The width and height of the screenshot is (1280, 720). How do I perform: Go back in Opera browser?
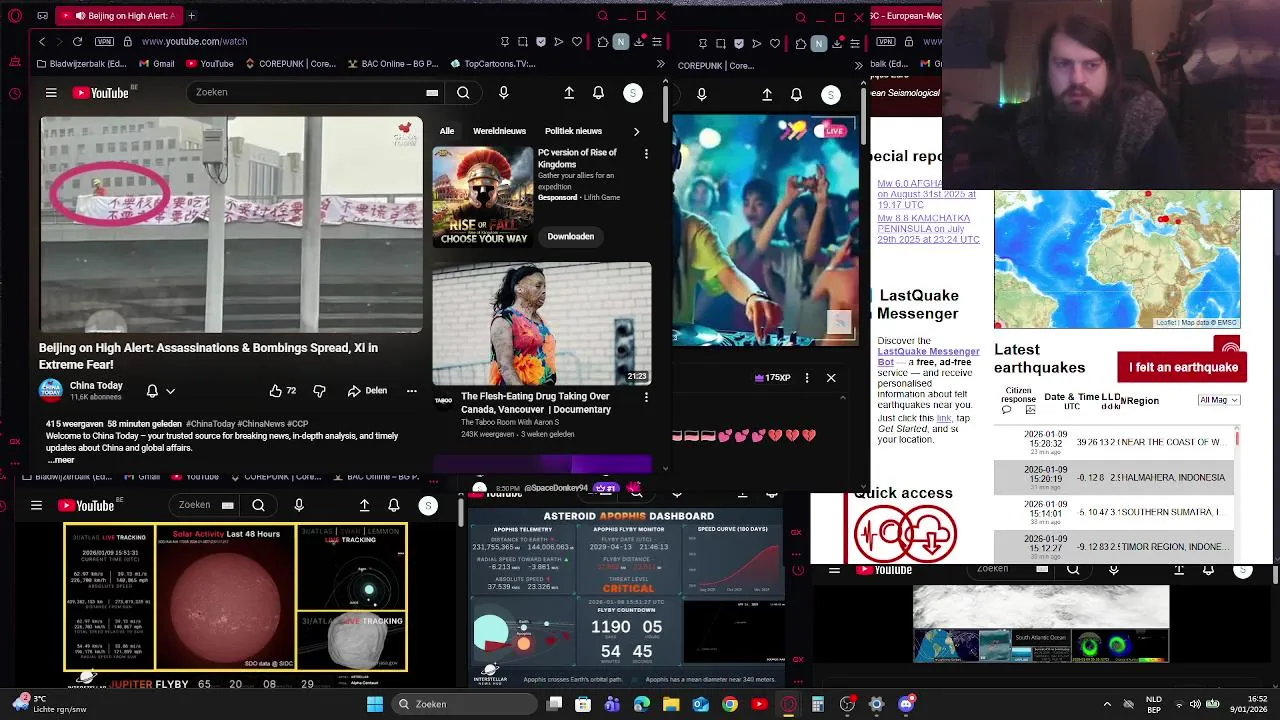point(41,41)
